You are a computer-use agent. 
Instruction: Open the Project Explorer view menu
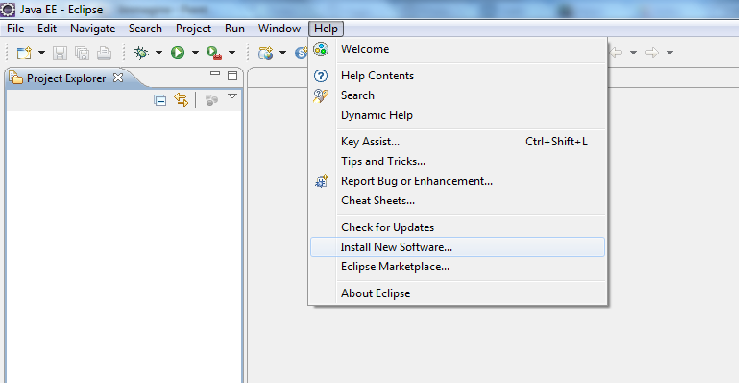pos(232,97)
